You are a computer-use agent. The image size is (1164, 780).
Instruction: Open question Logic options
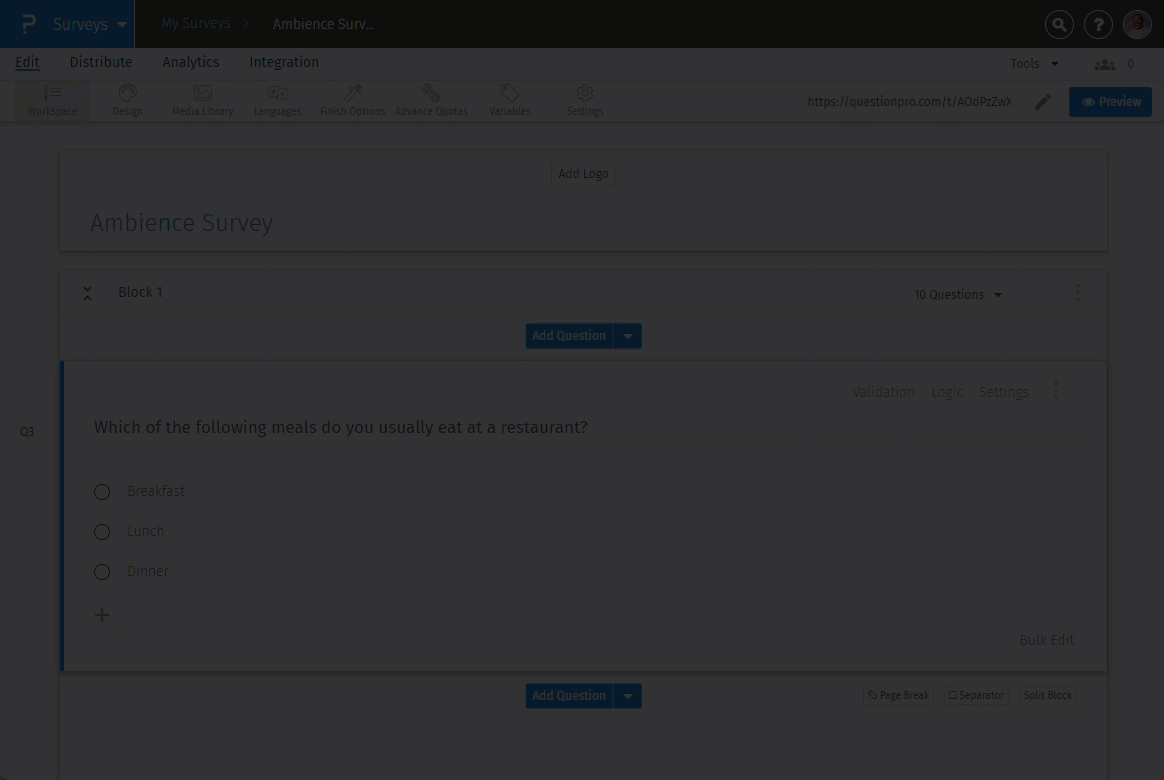[x=946, y=392]
